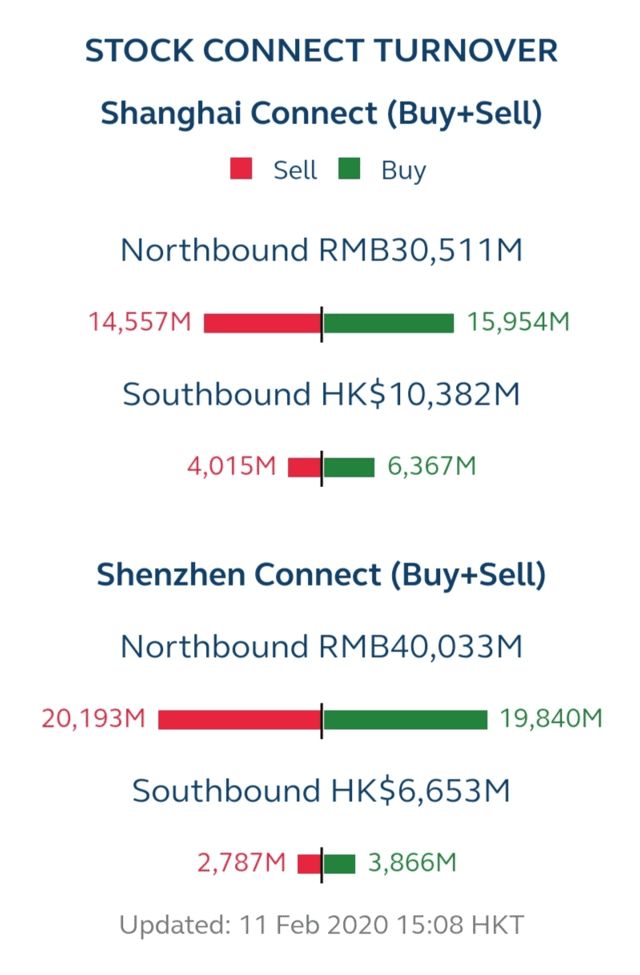
Task: Select the 14,557M sell value
Action: click(x=139, y=322)
